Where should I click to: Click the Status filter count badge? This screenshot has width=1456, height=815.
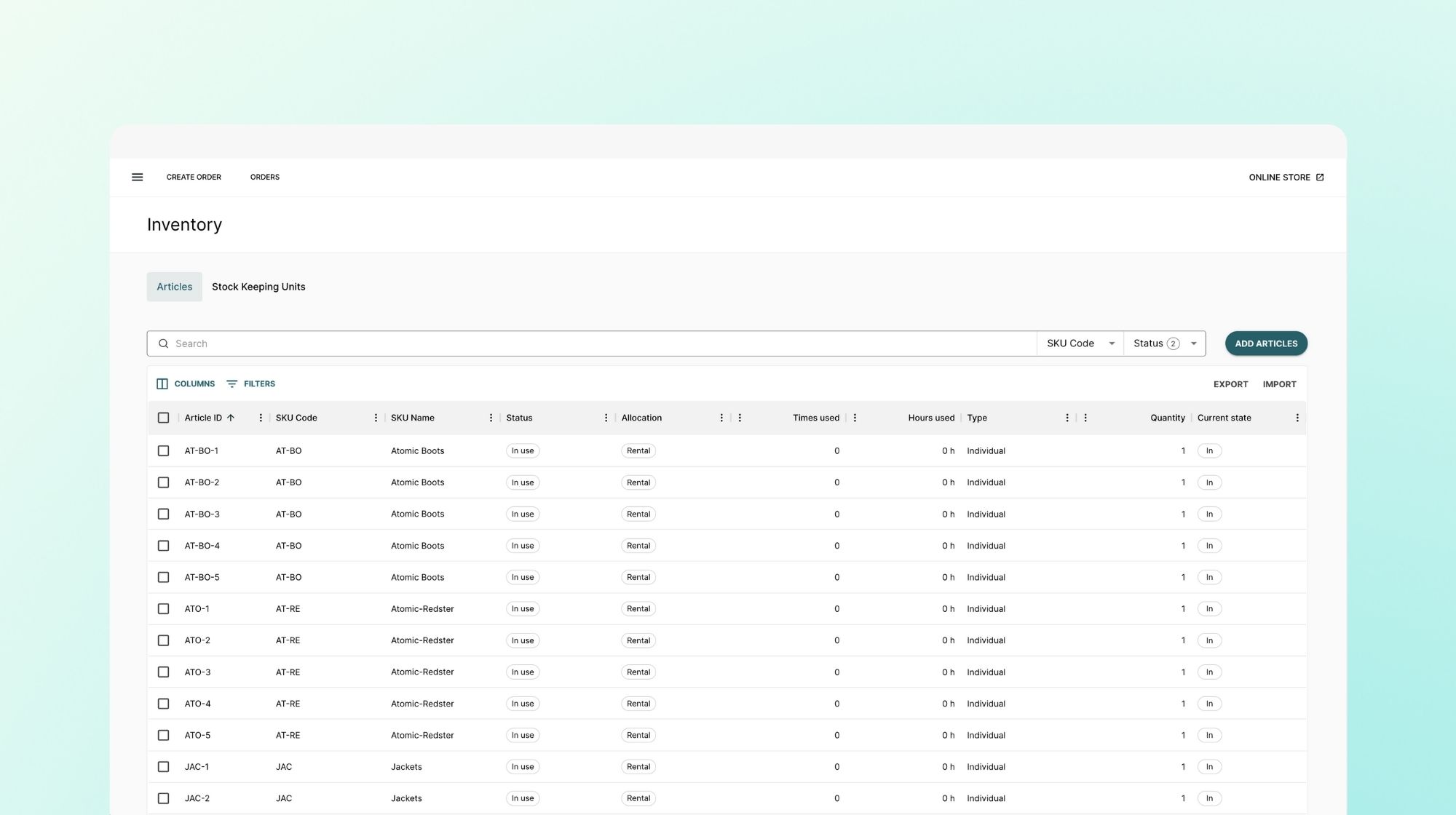[x=1173, y=343]
